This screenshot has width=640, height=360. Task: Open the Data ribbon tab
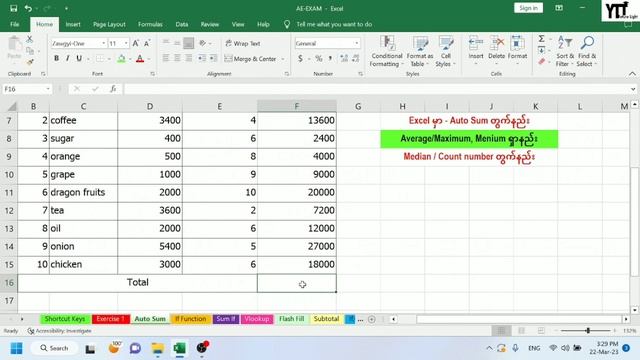(182, 24)
